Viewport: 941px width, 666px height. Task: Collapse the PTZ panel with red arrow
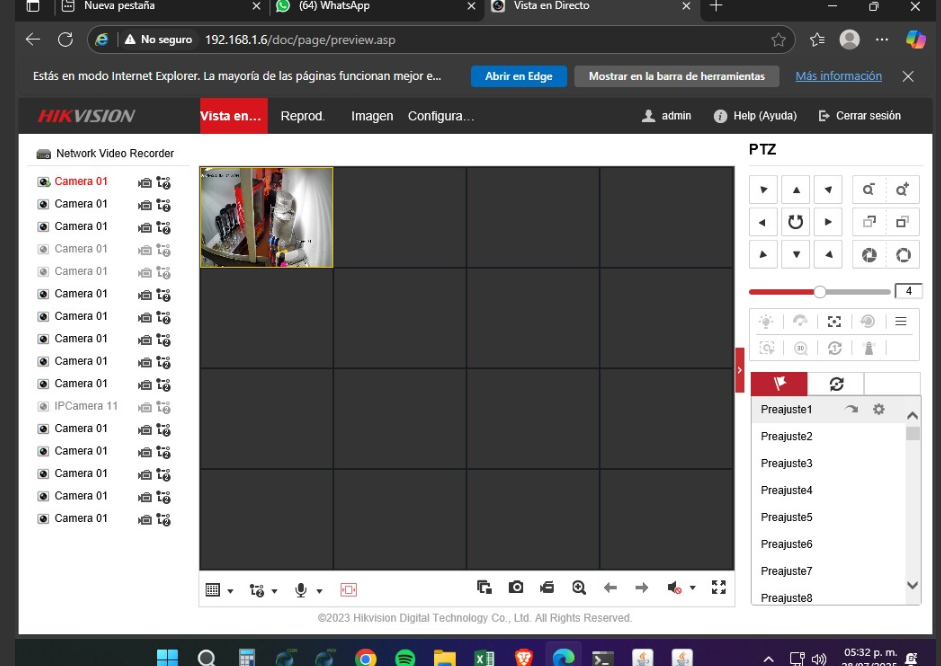click(740, 370)
